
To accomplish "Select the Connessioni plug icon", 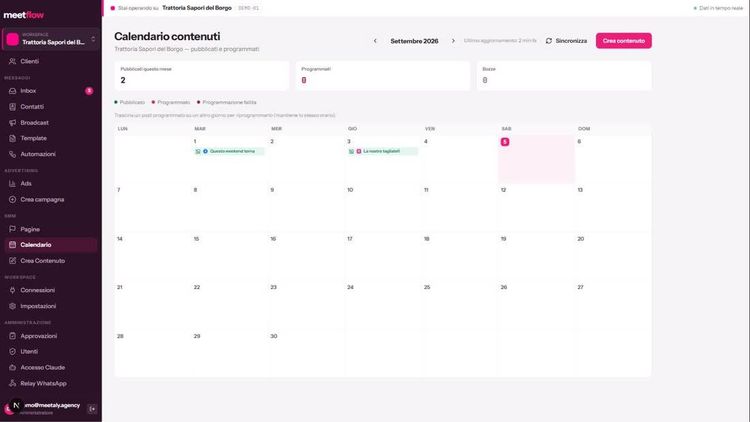I will click(12, 290).
